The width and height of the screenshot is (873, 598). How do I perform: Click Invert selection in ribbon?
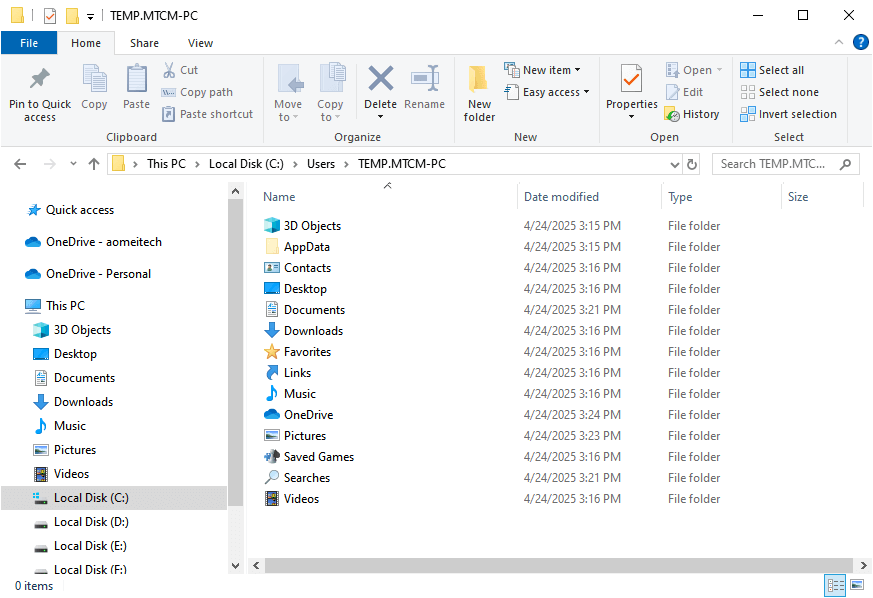[788, 114]
